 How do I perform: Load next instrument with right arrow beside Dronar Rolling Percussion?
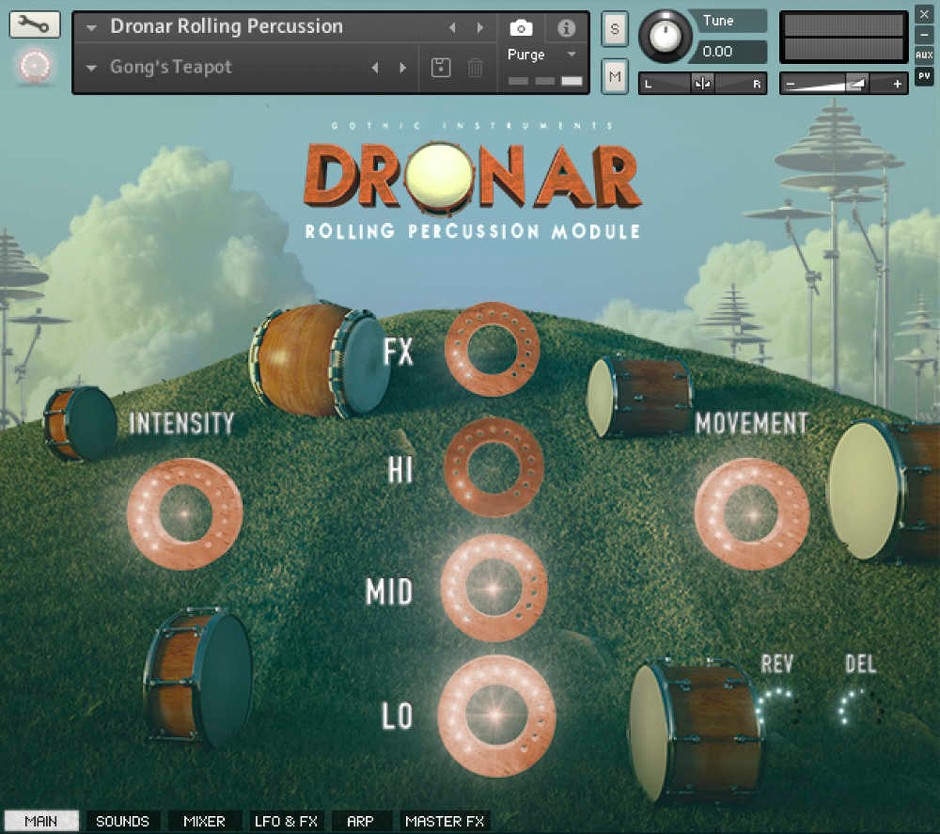(480, 28)
